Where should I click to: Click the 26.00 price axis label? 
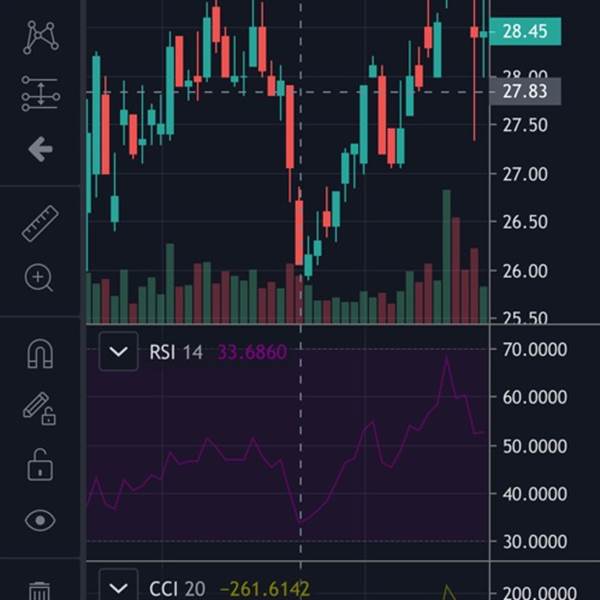tap(525, 271)
